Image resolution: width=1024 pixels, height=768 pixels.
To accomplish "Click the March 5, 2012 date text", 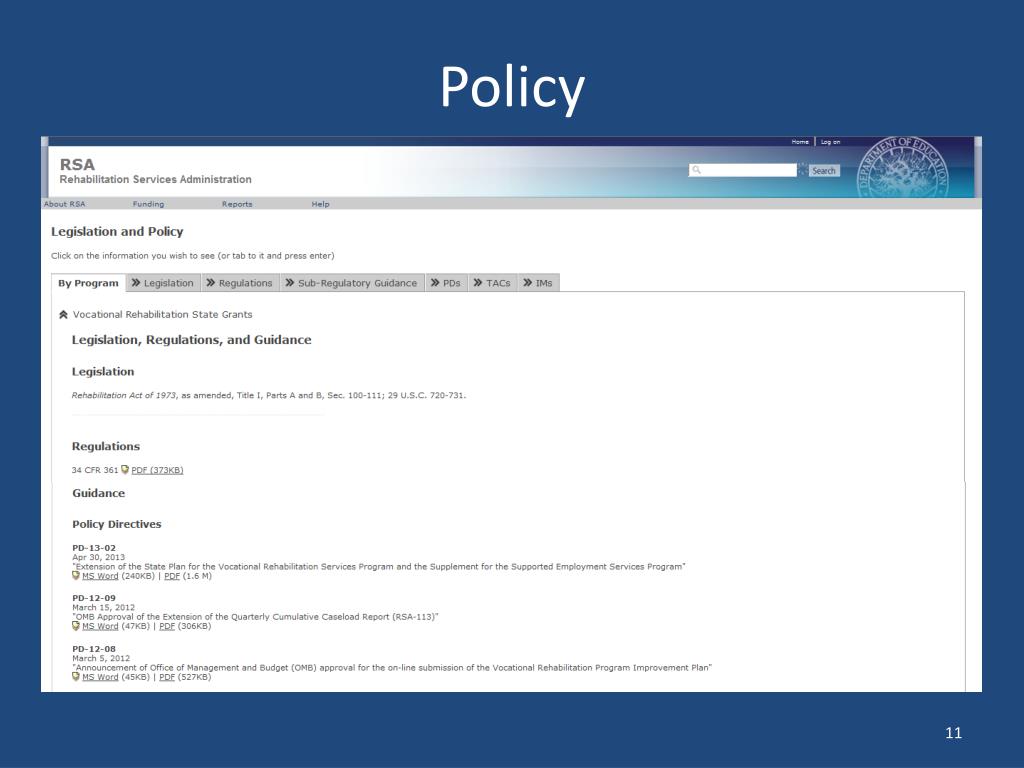I will pyautogui.click(x=101, y=658).
